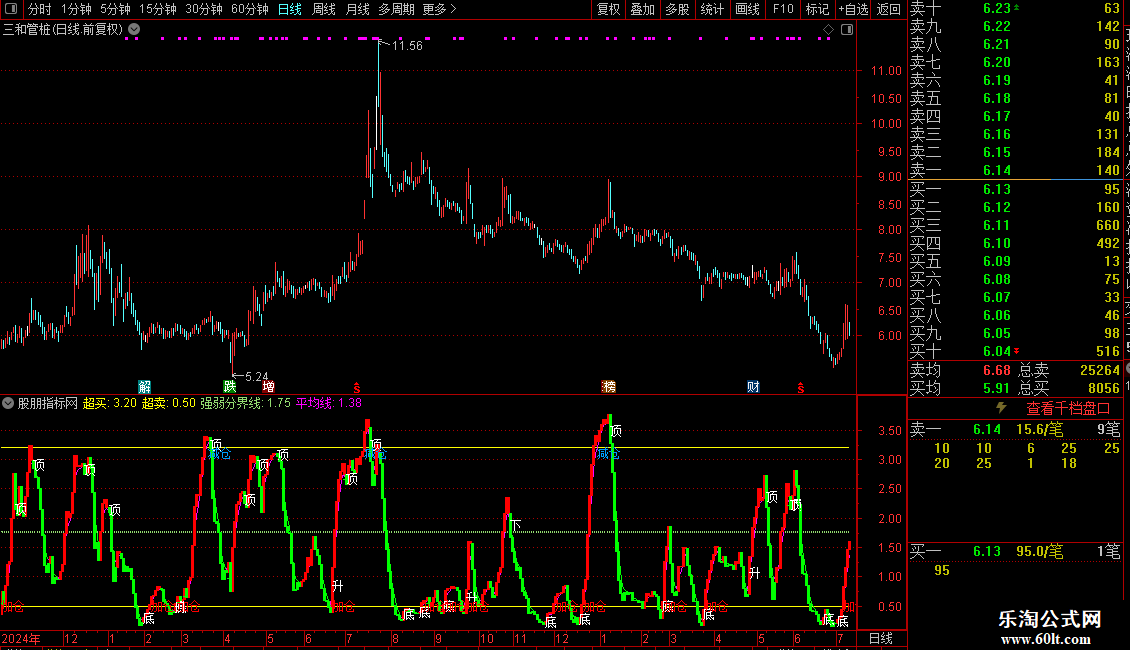This screenshot has height=650, width=1130.
Task: Click the F10 company info button
Action: (783, 9)
